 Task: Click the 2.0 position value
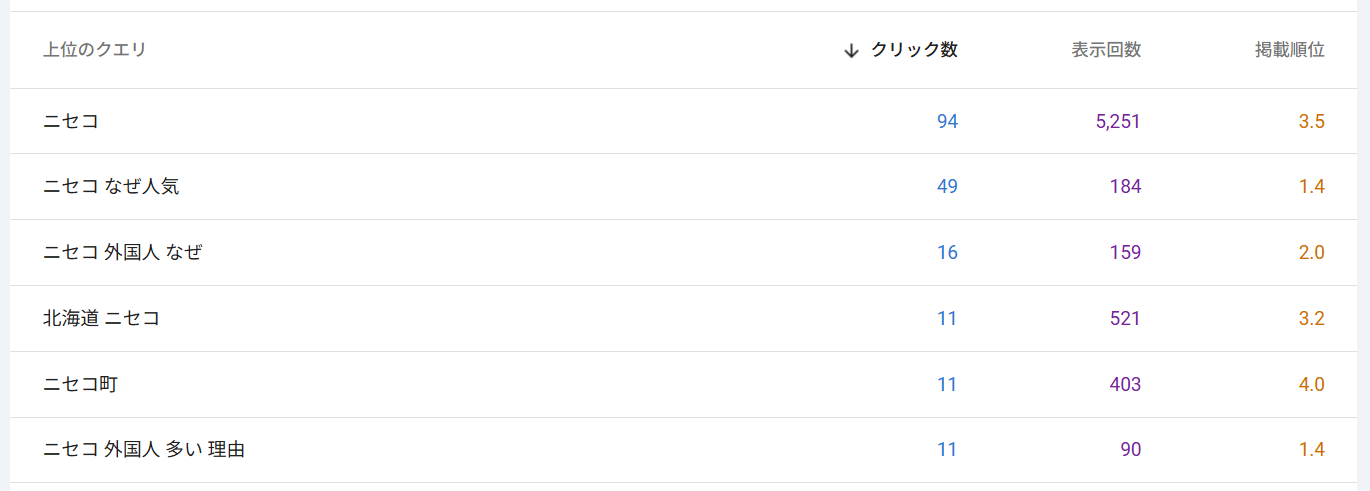(x=1311, y=252)
